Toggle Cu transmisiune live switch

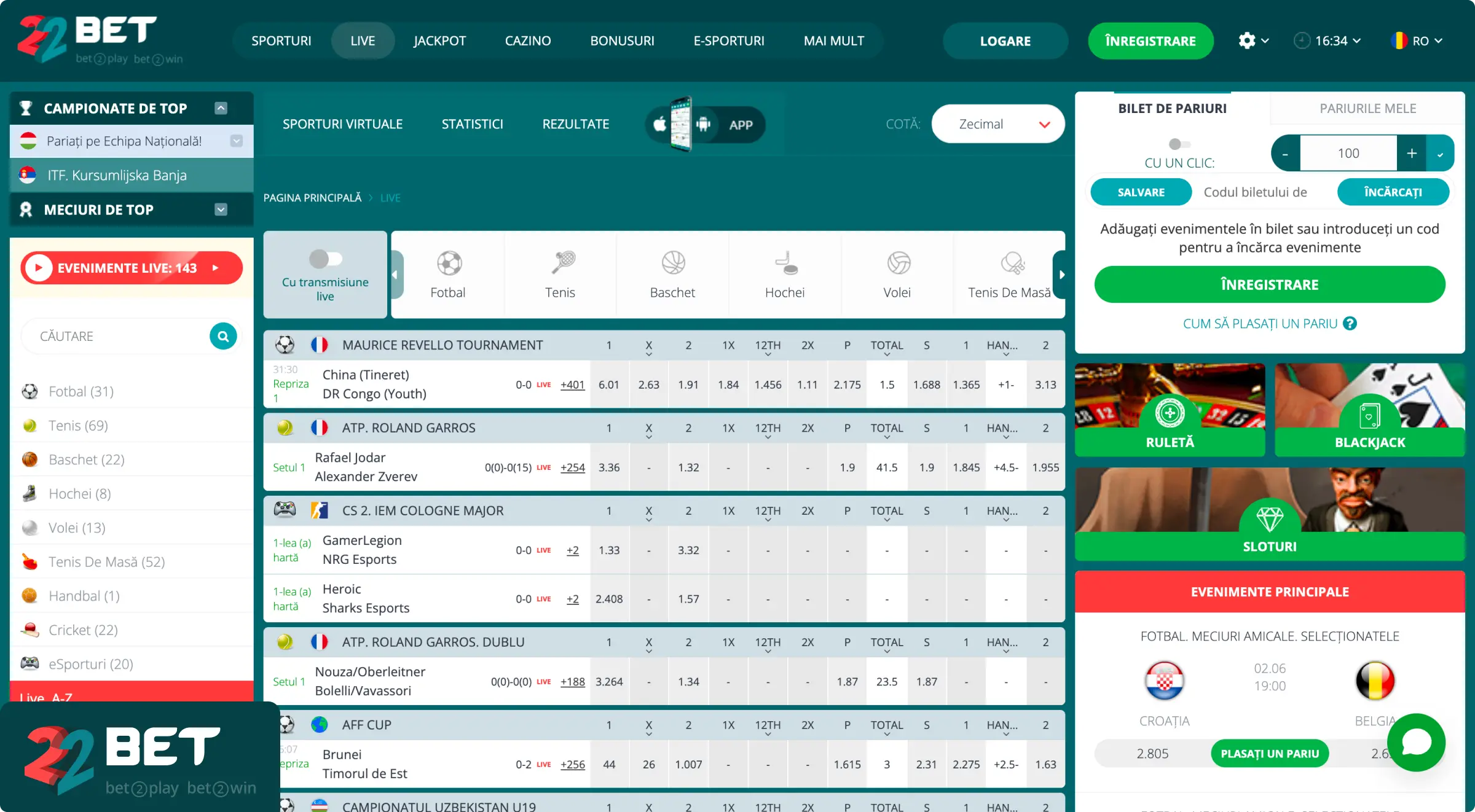tap(326, 259)
